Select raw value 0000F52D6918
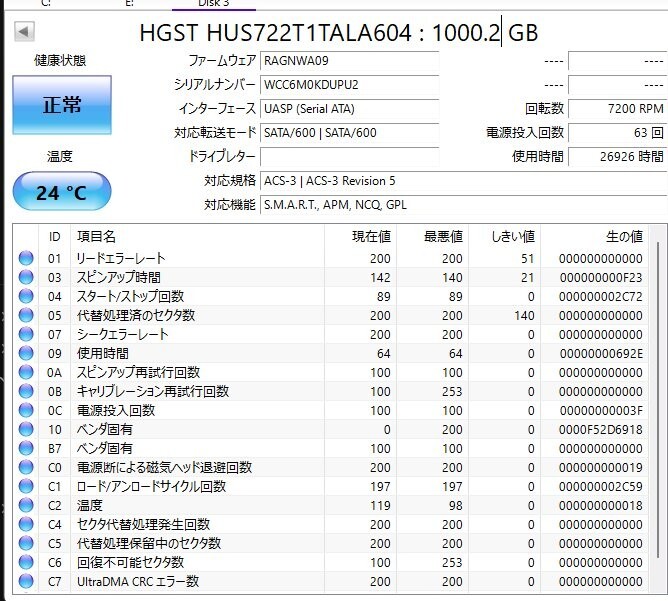The height and width of the screenshot is (601, 668). tap(601, 429)
